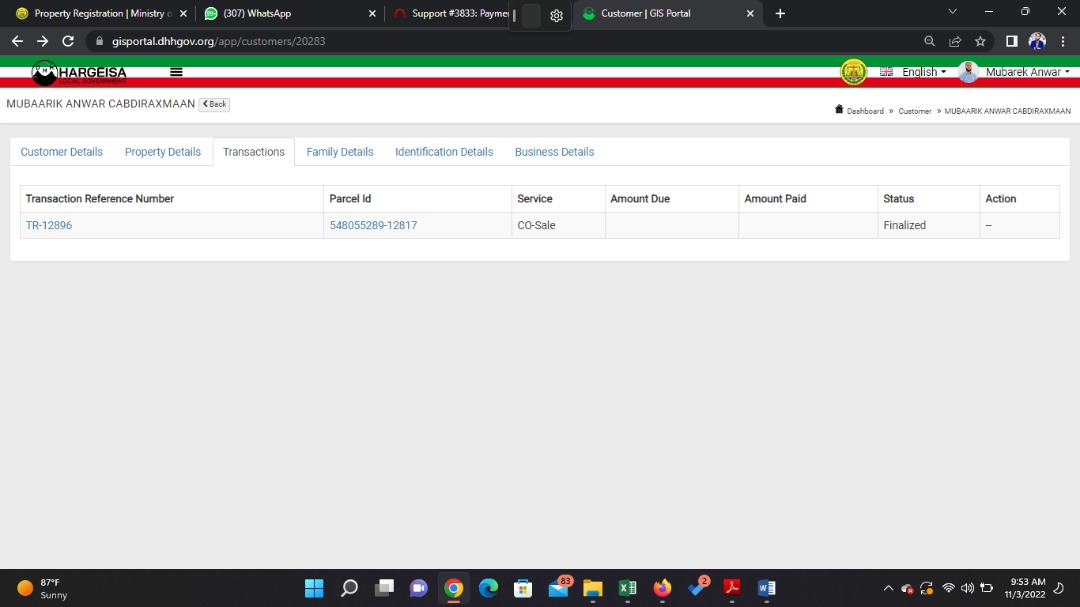
Task: Show hidden system tray icons
Action: 888,588
